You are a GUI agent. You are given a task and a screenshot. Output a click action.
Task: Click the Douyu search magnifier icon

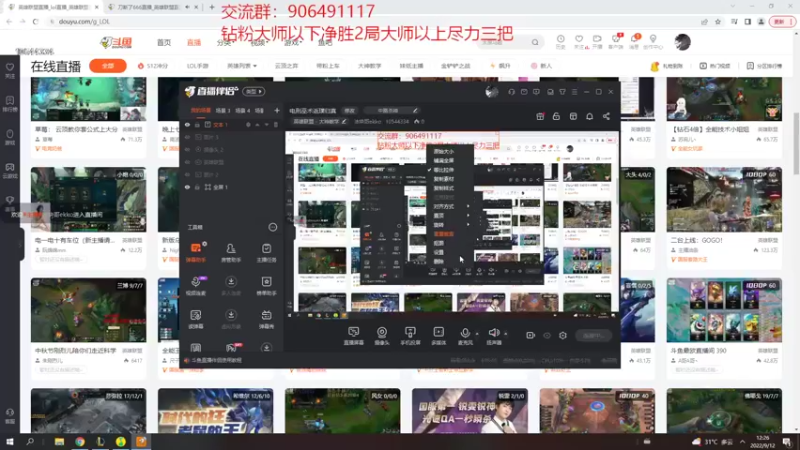[x=535, y=42]
